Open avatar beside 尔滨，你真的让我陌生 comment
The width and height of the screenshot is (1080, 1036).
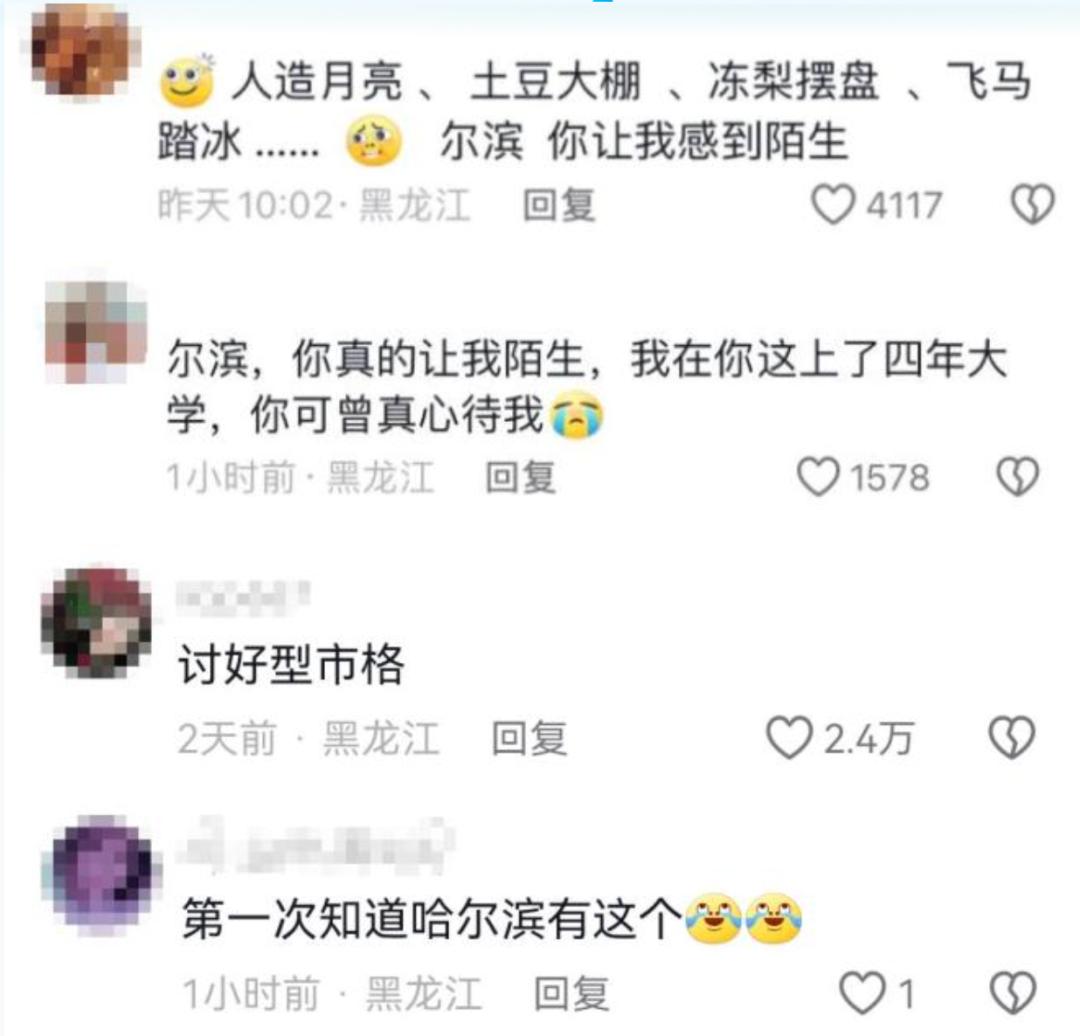96,332
